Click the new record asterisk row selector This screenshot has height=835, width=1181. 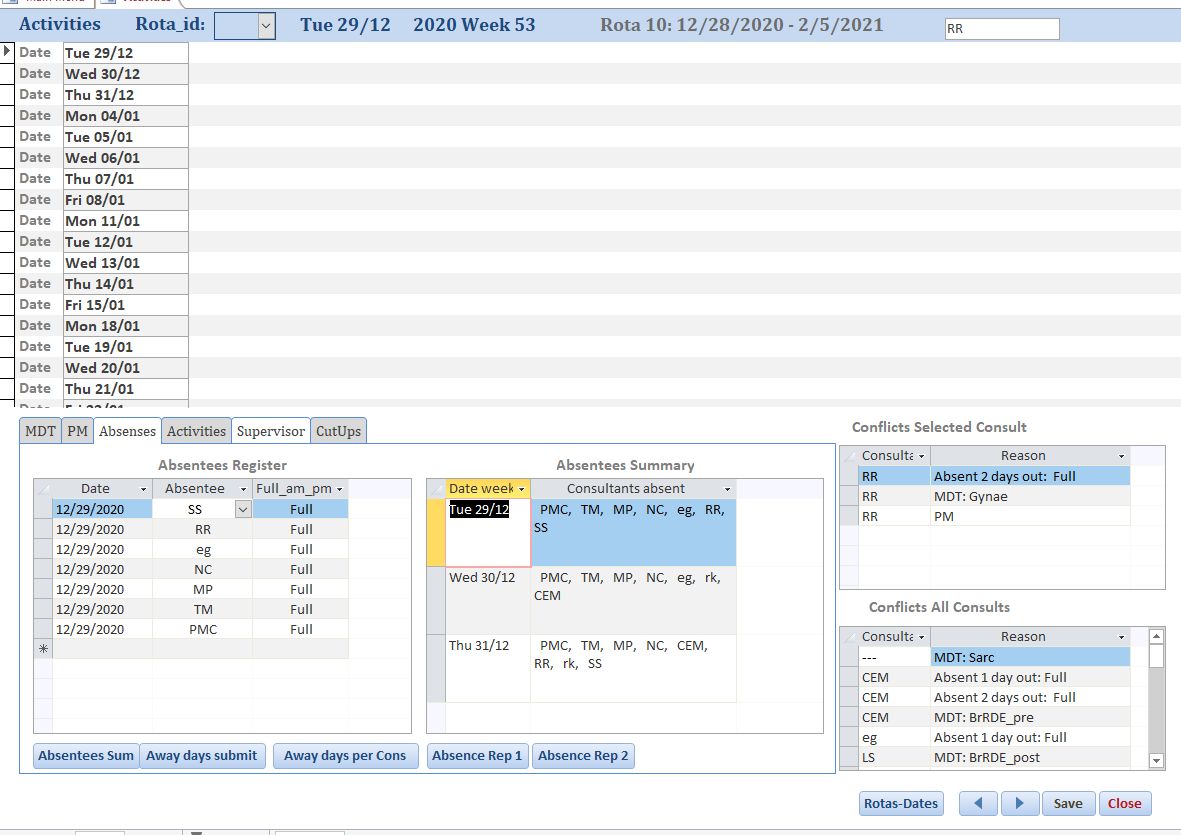[x=43, y=649]
